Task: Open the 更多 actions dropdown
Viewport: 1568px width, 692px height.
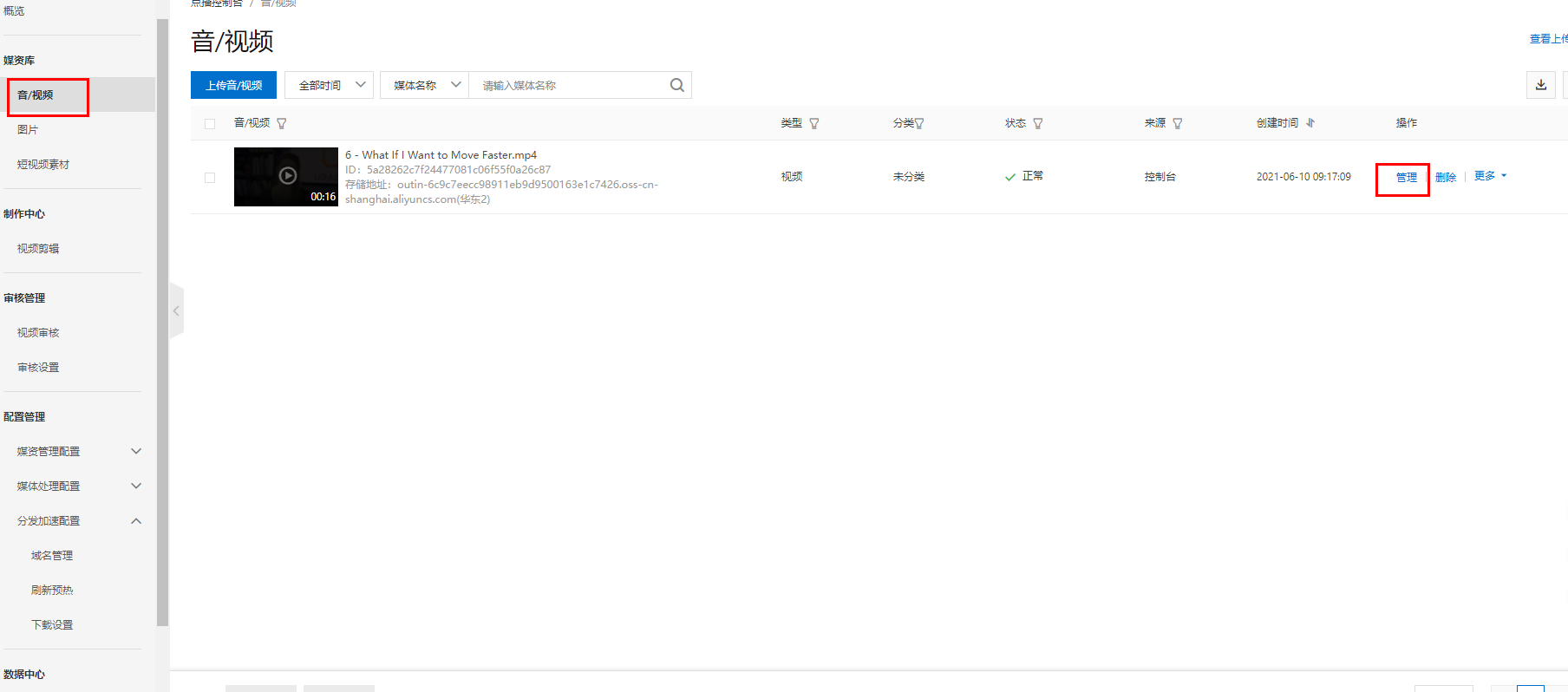Action: point(1491,176)
